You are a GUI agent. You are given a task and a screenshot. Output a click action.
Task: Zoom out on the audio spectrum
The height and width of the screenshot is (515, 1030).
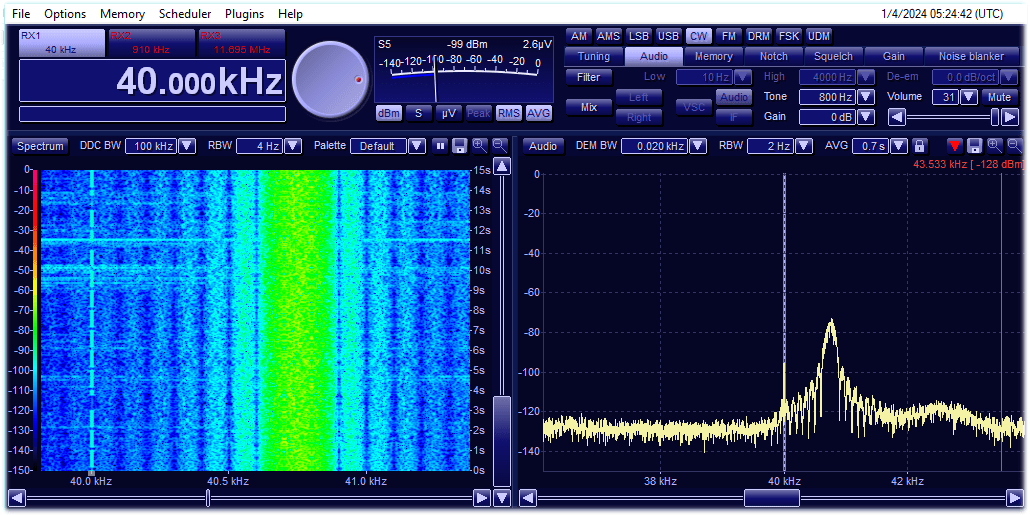[1015, 146]
